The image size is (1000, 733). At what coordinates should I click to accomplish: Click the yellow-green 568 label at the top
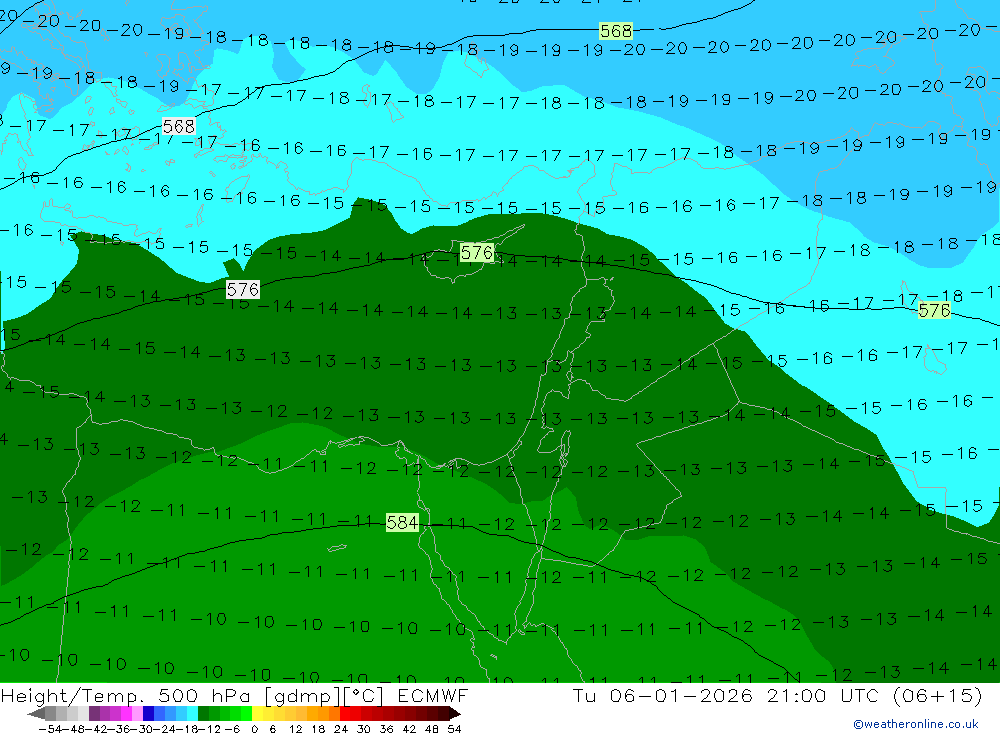tap(616, 31)
